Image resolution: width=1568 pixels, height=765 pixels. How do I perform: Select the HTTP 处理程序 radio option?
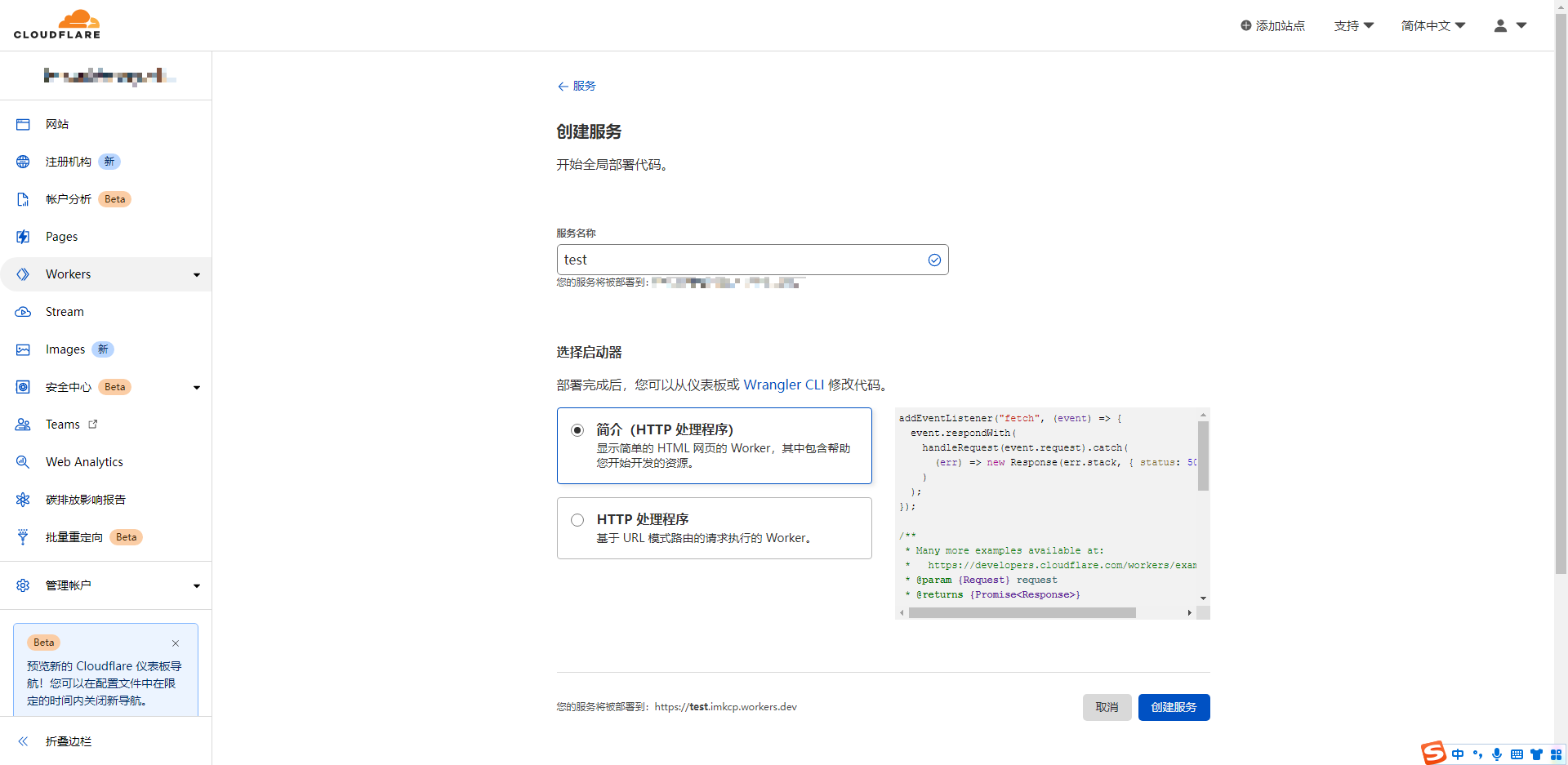(577, 520)
